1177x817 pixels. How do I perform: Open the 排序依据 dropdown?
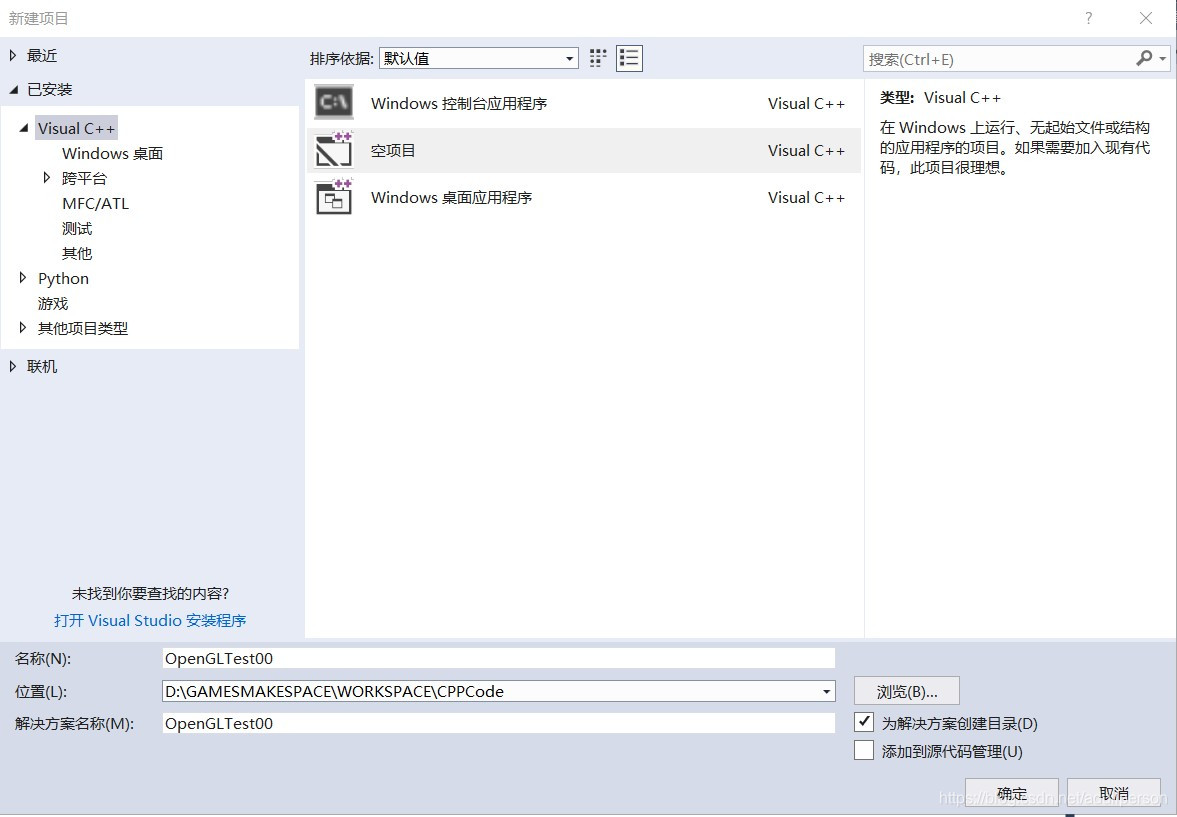478,59
